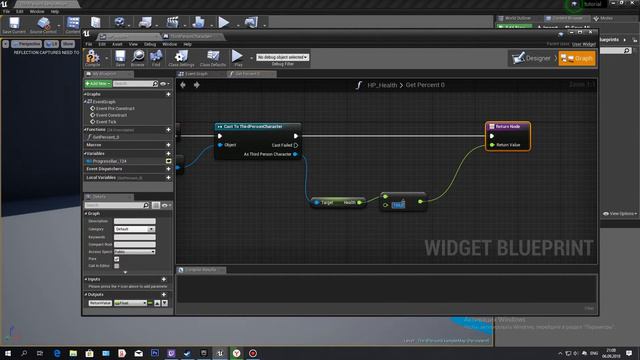The image size is (640, 360).
Task: Select Event Pre Construct item
Action: tap(114, 109)
